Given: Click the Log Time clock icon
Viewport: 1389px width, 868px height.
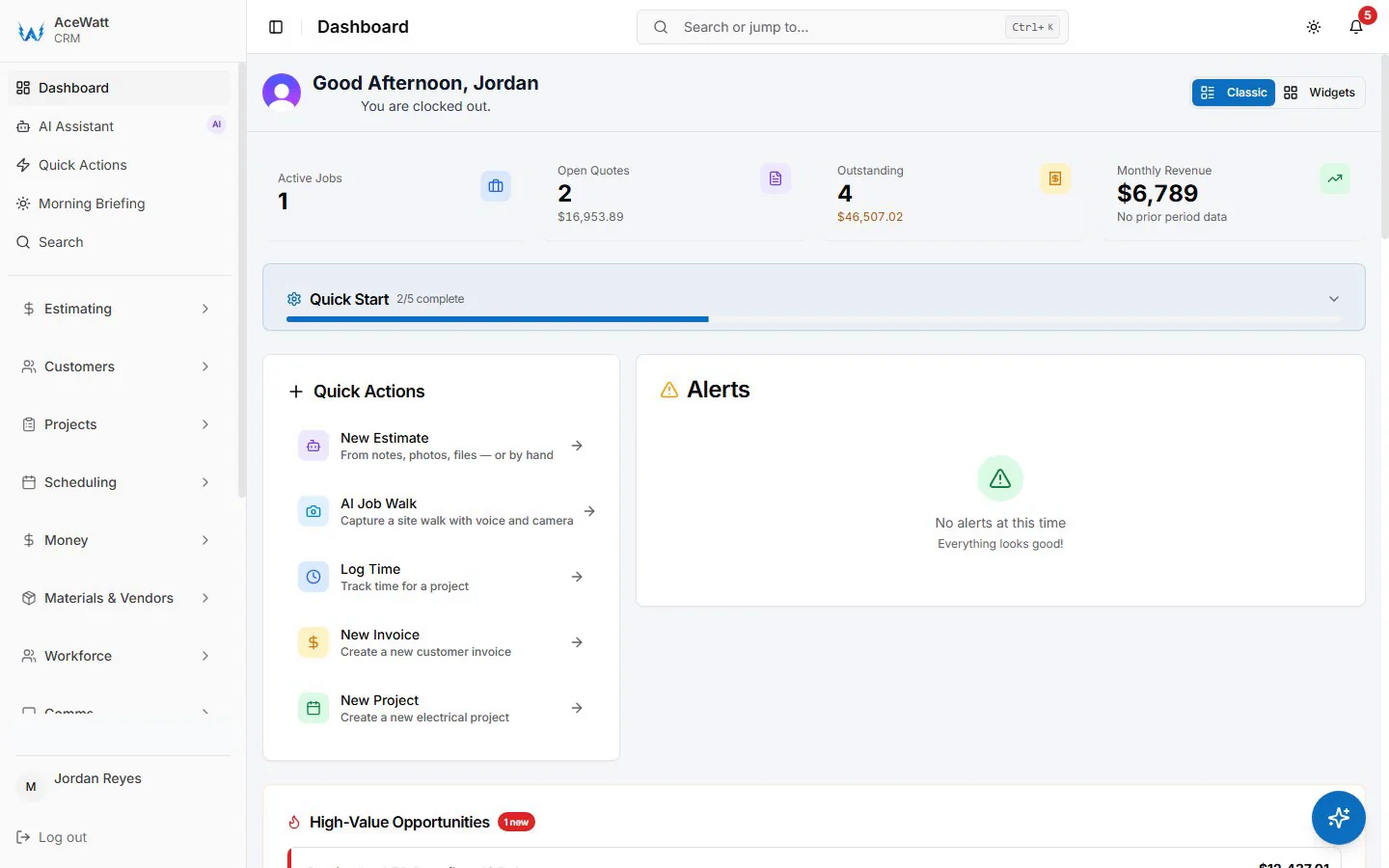Looking at the screenshot, I should pos(313,577).
